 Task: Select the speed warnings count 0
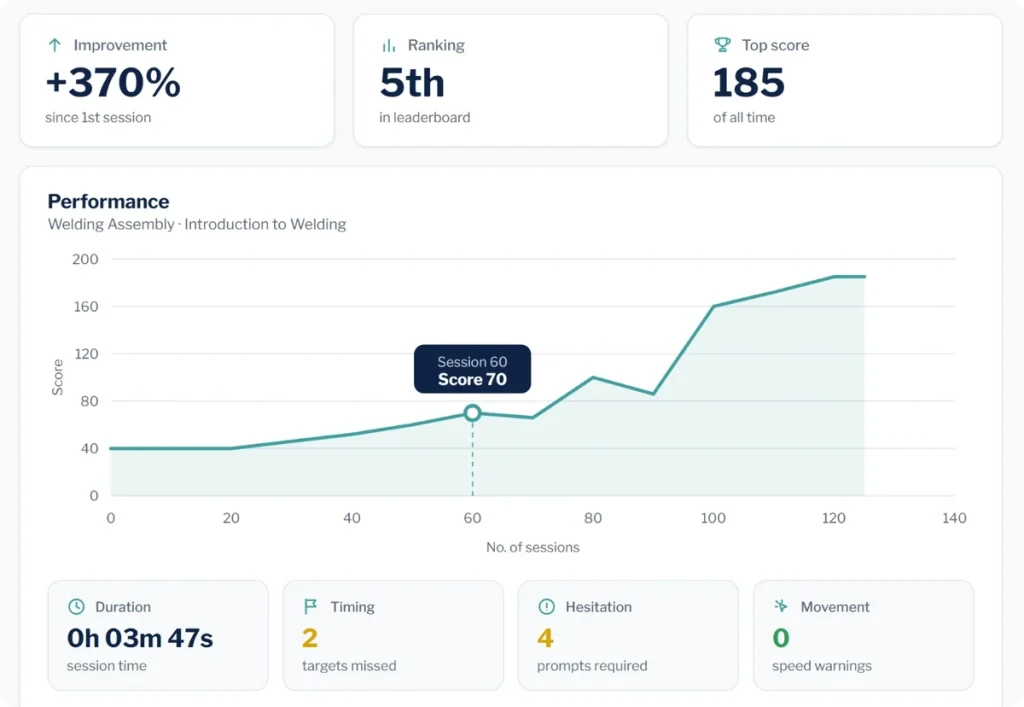click(x=780, y=638)
